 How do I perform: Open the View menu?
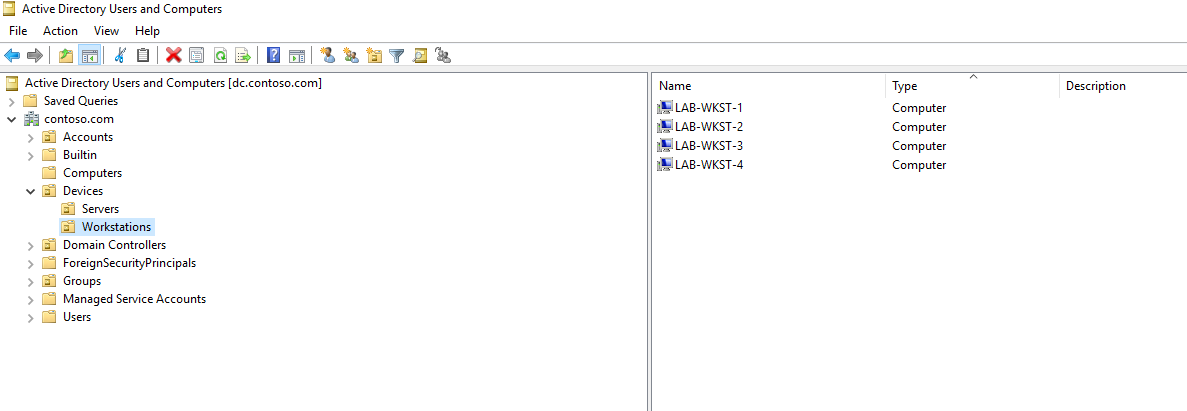(x=107, y=31)
